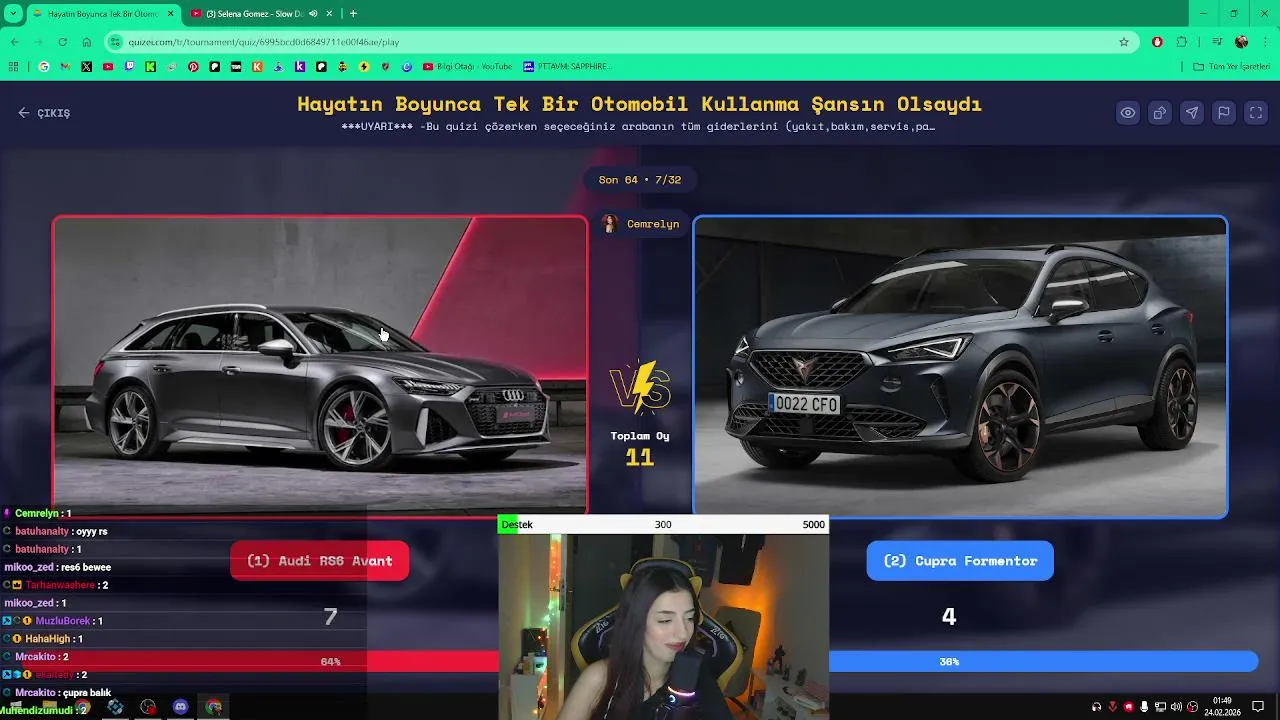Open the Bilgi Otağı - YouTube bookmark

467,67
